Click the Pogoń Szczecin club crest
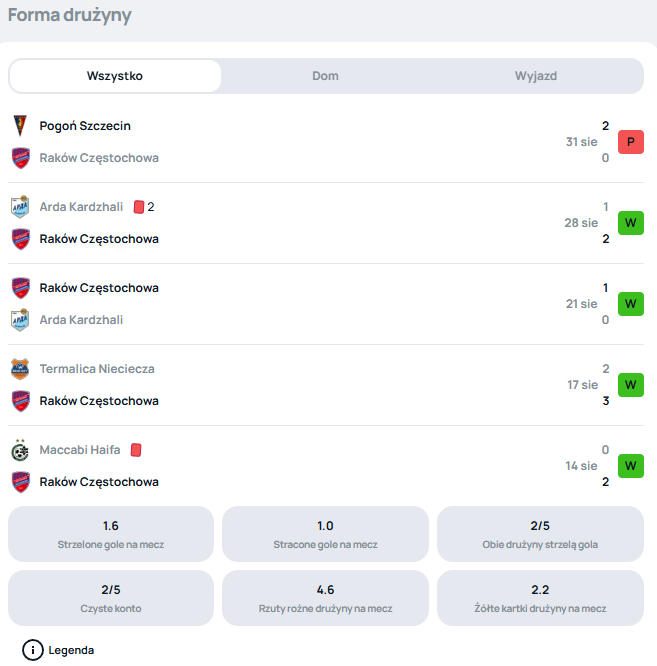The width and height of the screenshot is (657, 666). click(20, 126)
